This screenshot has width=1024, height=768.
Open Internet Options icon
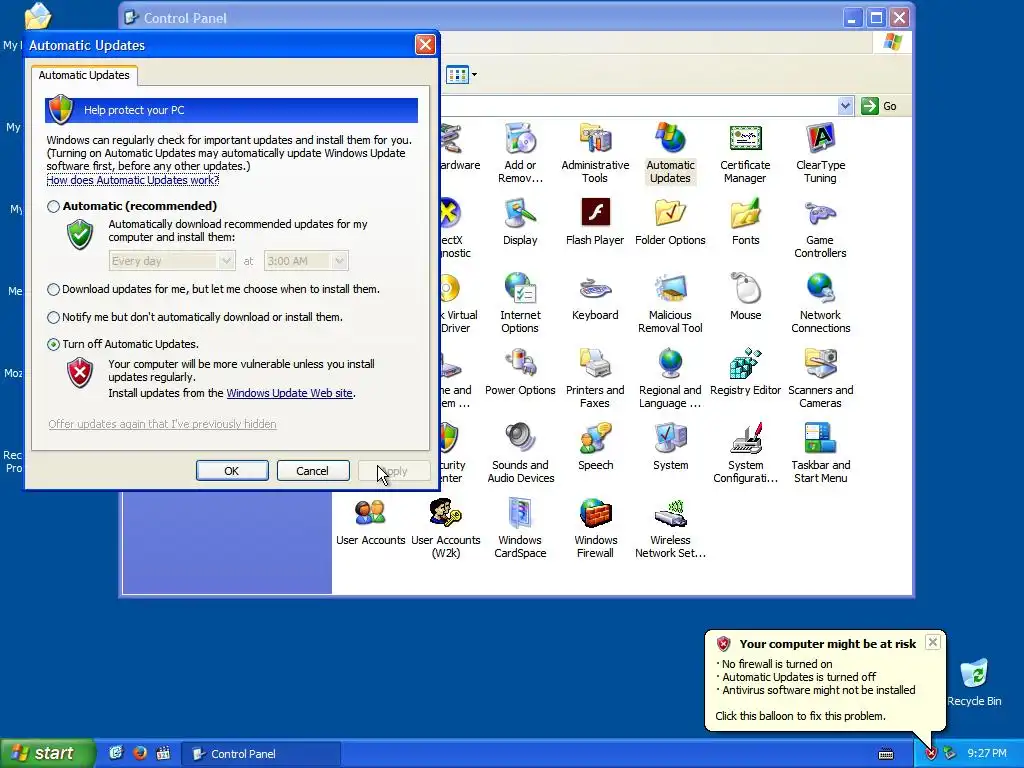point(520,303)
